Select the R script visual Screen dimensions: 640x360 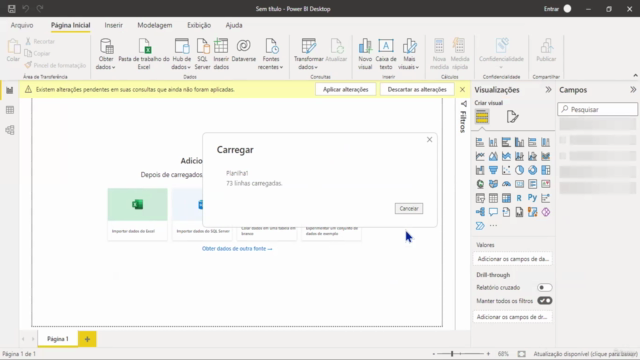tap(519, 198)
